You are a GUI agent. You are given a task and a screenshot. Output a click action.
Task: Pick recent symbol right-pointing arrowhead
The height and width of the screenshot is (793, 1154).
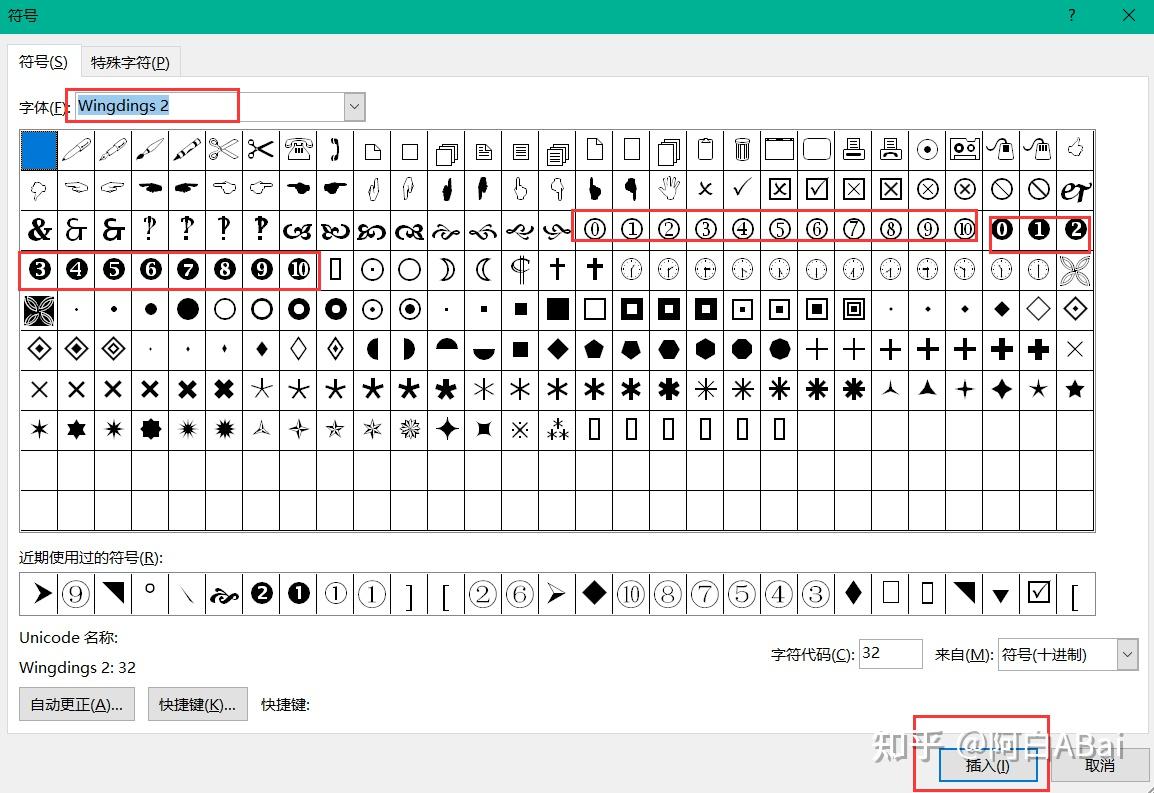(x=39, y=593)
